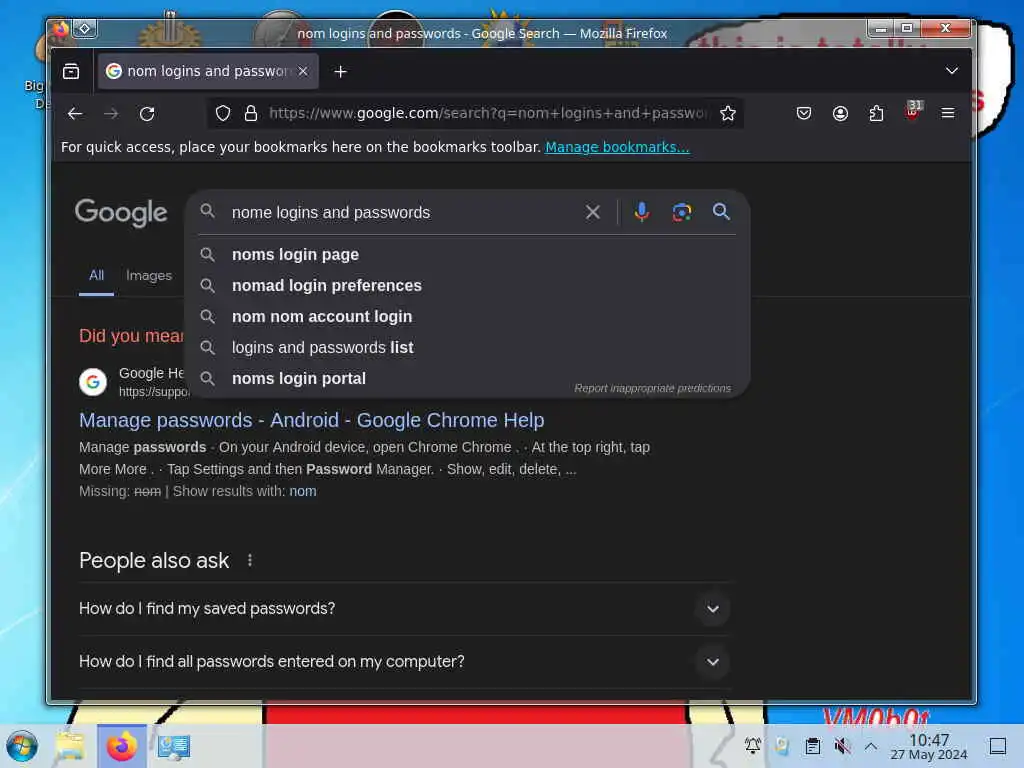Start voice search microphone

[x=642, y=212]
